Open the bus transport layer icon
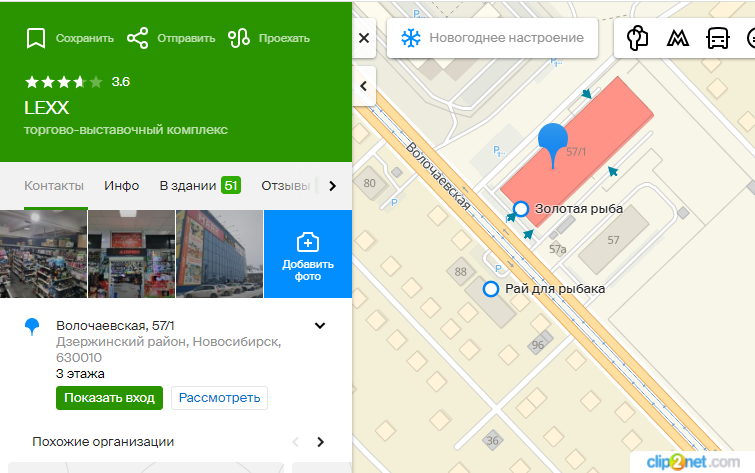This screenshot has width=755, height=473. 717,39
